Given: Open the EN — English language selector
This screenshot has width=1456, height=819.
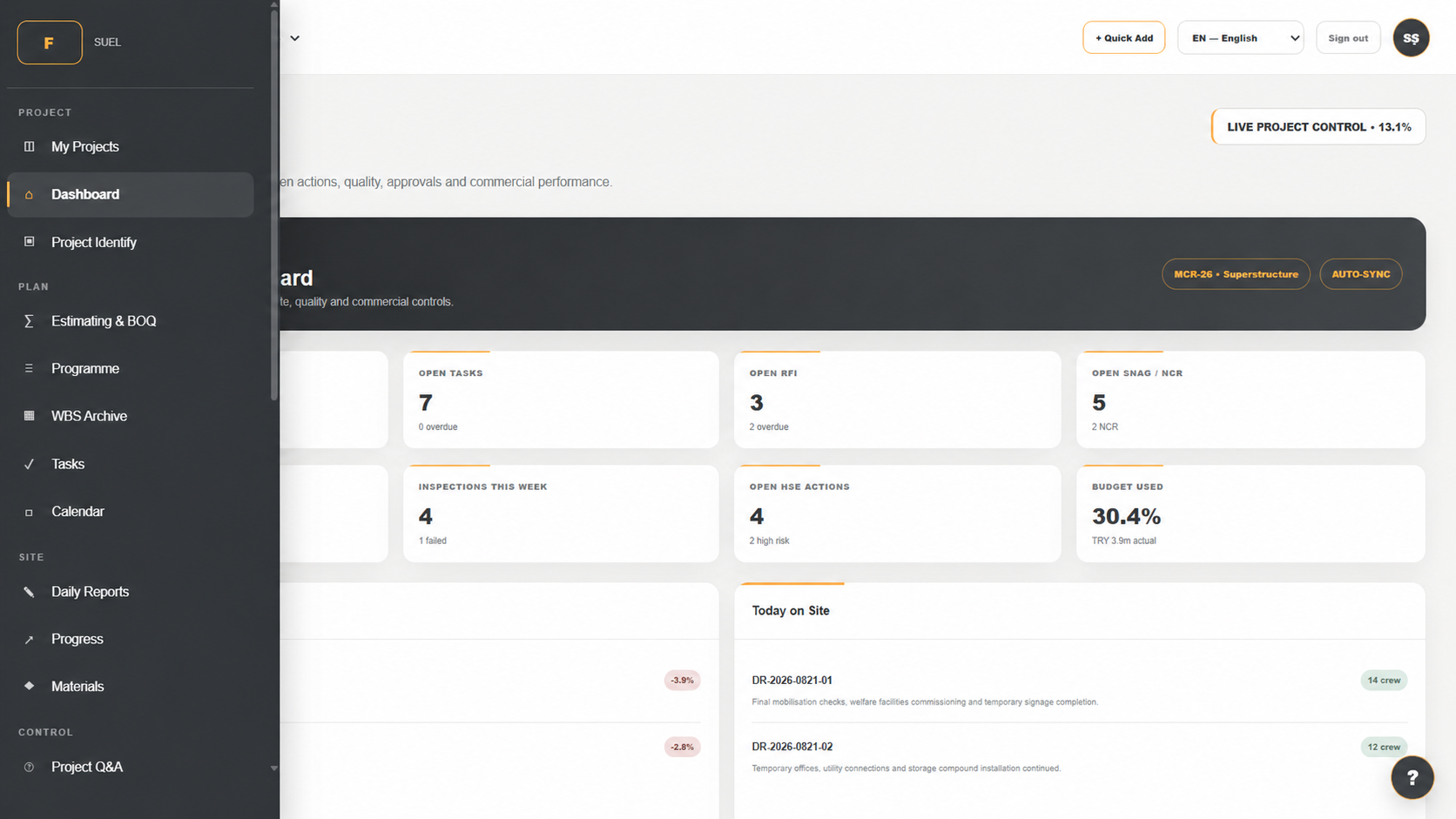Looking at the screenshot, I should (1240, 38).
